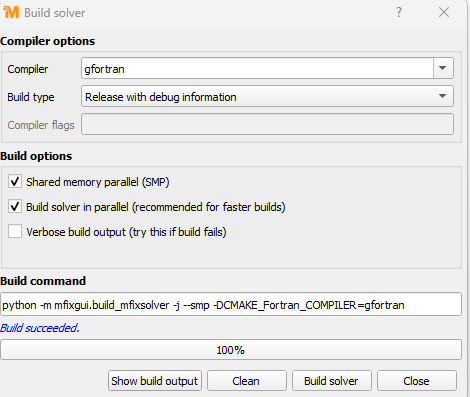Click the 'Build options' heading
This screenshot has width=470, height=397.
click(36, 156)
